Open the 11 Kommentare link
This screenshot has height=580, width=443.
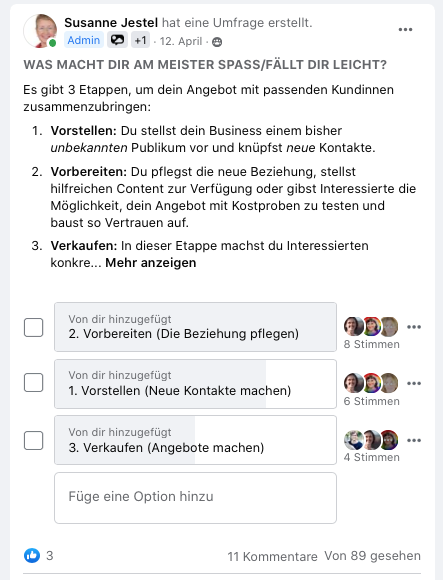(272, 556)
